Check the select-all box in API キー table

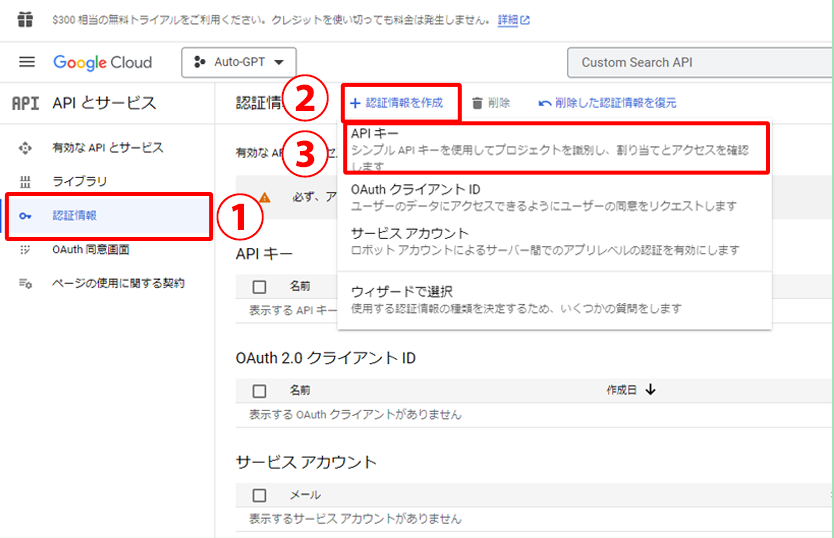pyautogui.click(x=260, y=286)
